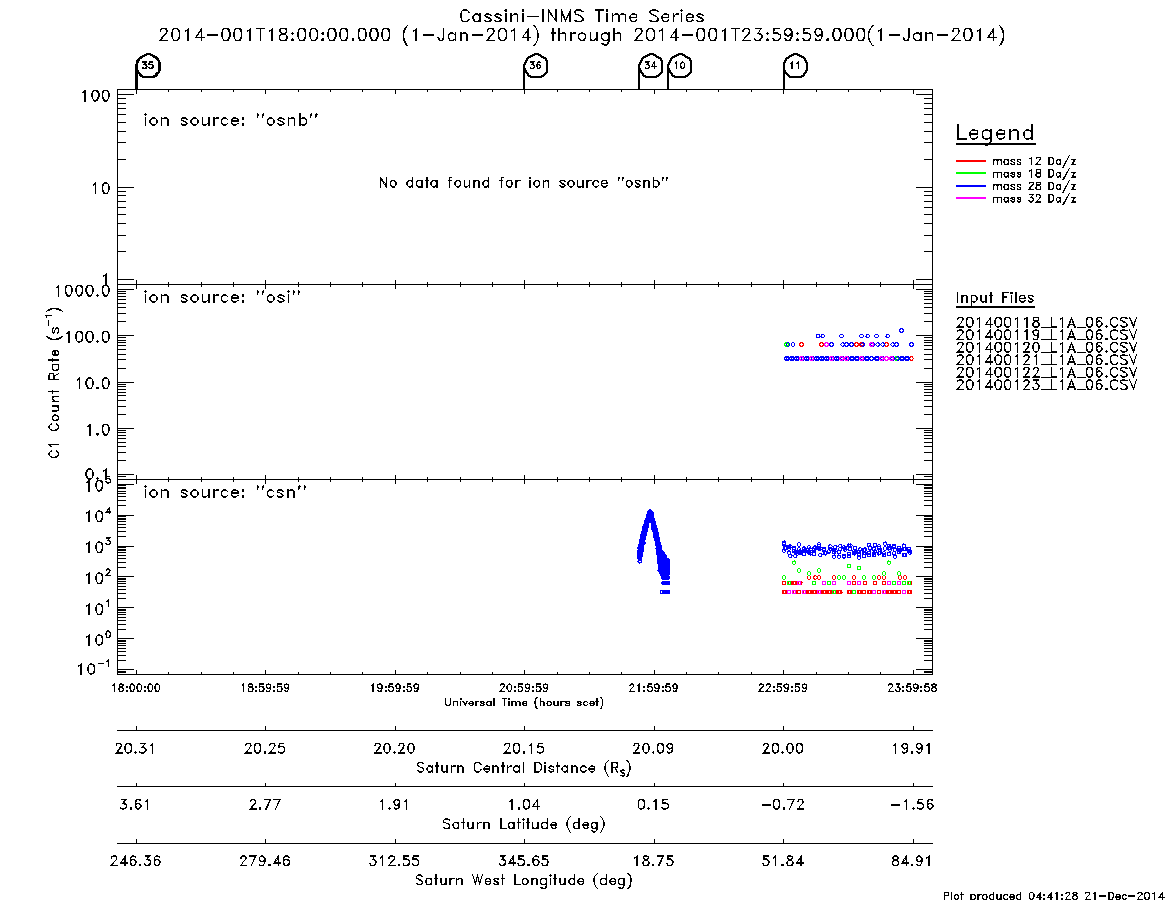Select input file 201400122_L1A_06.CSV
1165x900 pixels.
(x=1046, y=373)
